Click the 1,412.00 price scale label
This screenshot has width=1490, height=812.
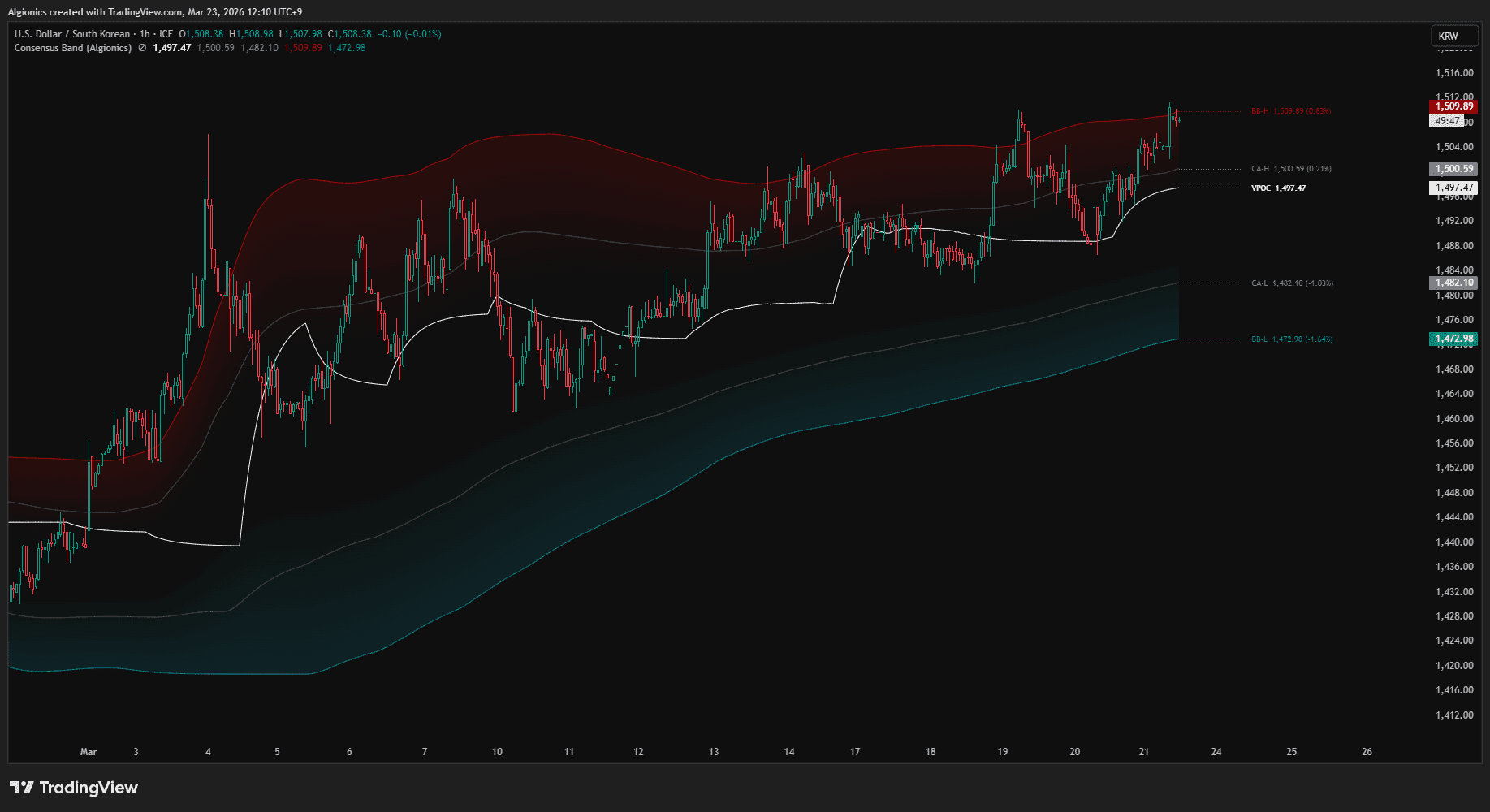click(x=1454, y=715)
